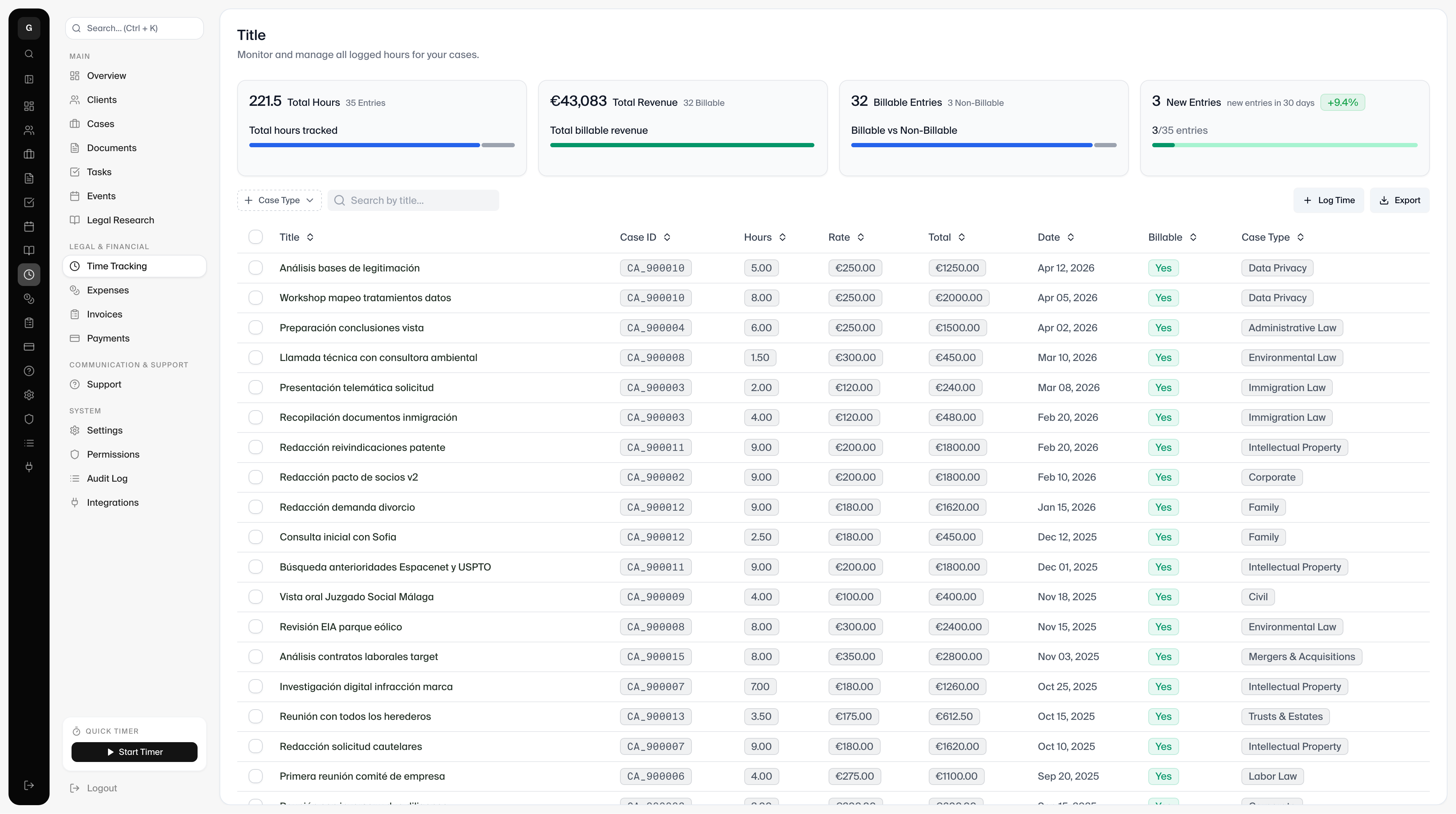Open the clients people icon in the dark rail
Screen dimensions: 1456x814
(29, 130)
